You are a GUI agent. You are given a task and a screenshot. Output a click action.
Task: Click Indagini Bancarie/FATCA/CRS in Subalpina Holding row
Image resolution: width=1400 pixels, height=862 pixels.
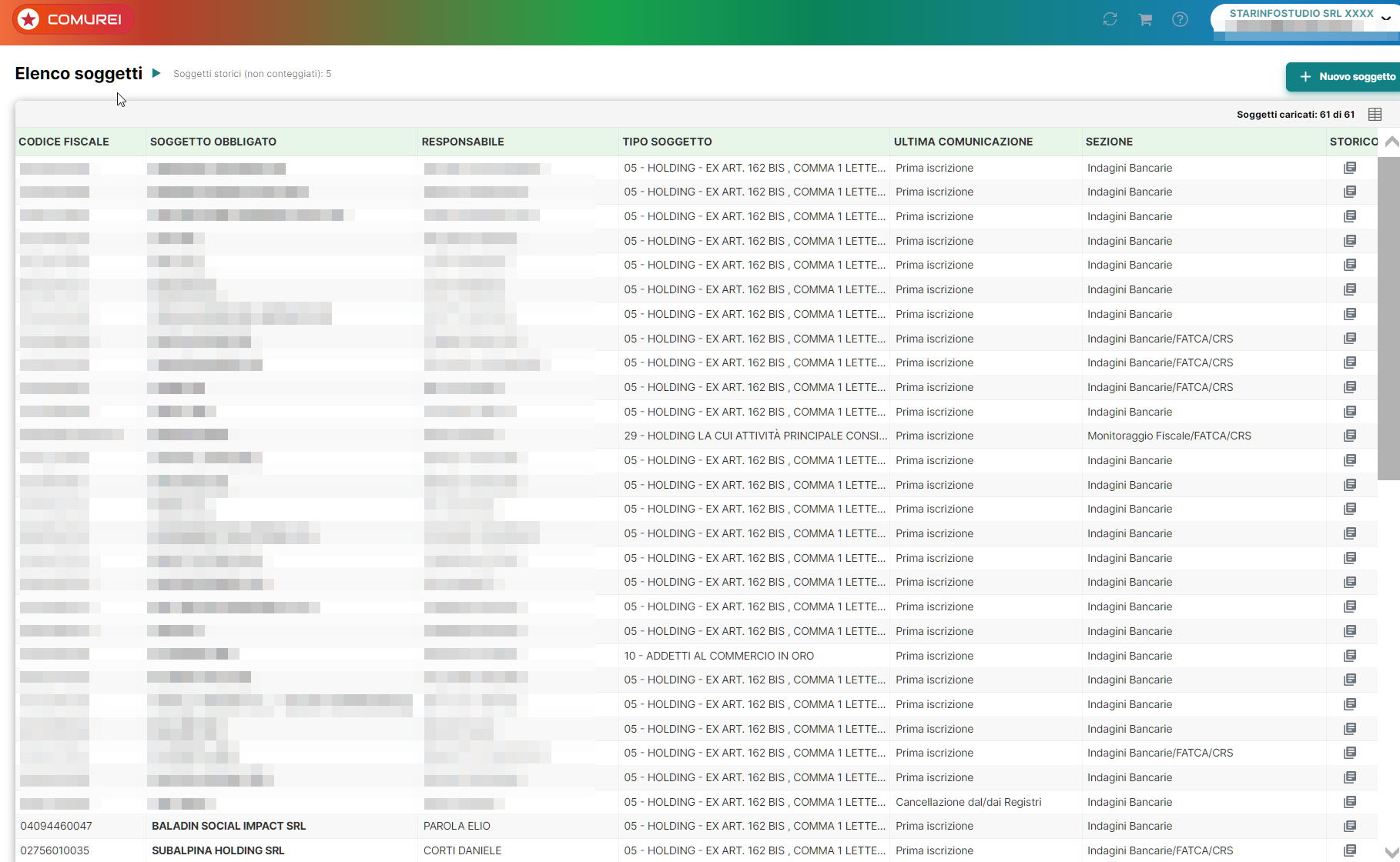[1160, 850]
